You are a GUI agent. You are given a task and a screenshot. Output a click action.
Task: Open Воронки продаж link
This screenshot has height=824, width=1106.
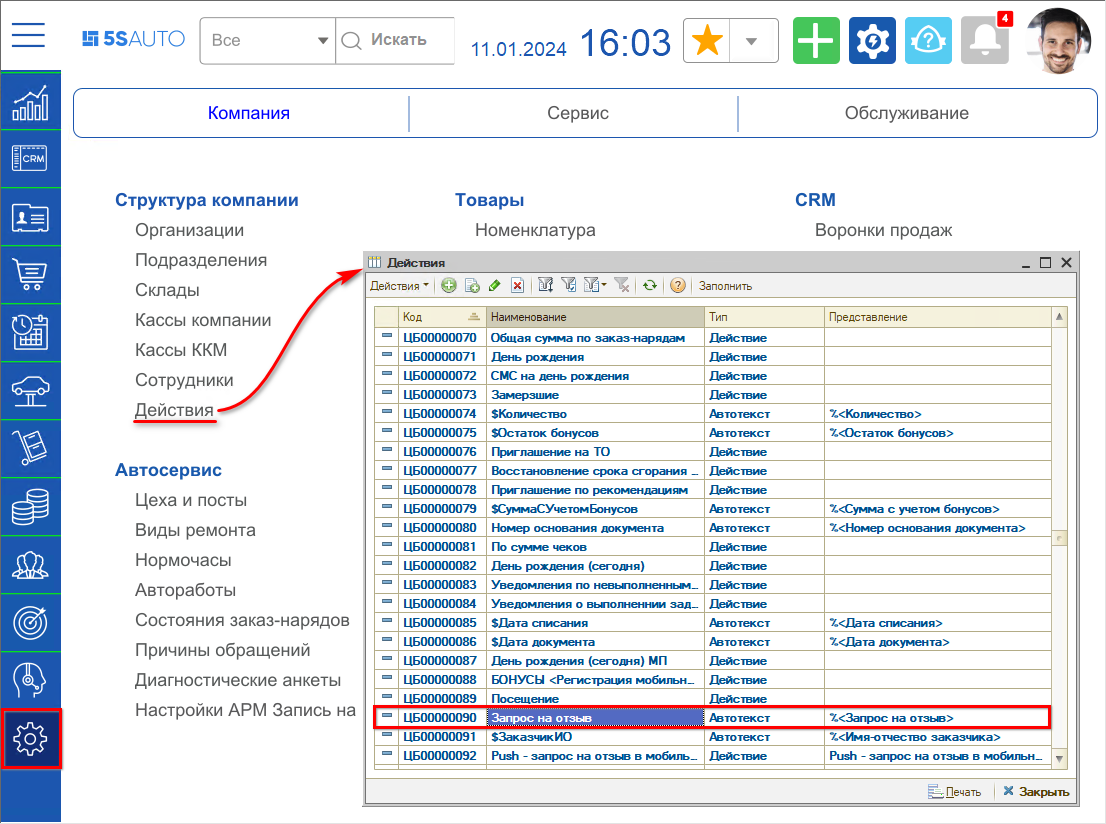[x=883, y=230]
